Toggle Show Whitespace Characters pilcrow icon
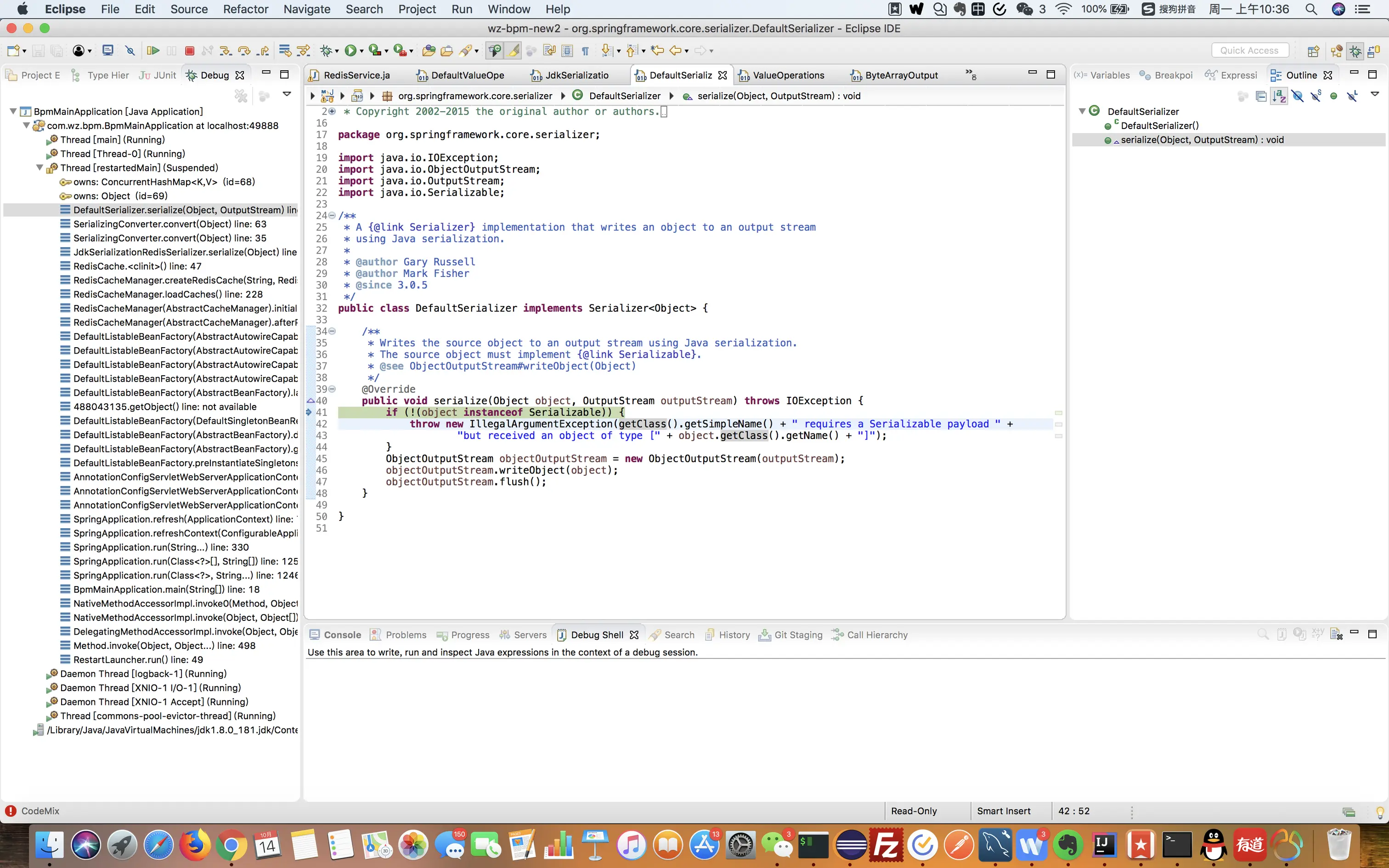Image resolution: width=1389 pixels, height=868 pixels. coord(585,51)
